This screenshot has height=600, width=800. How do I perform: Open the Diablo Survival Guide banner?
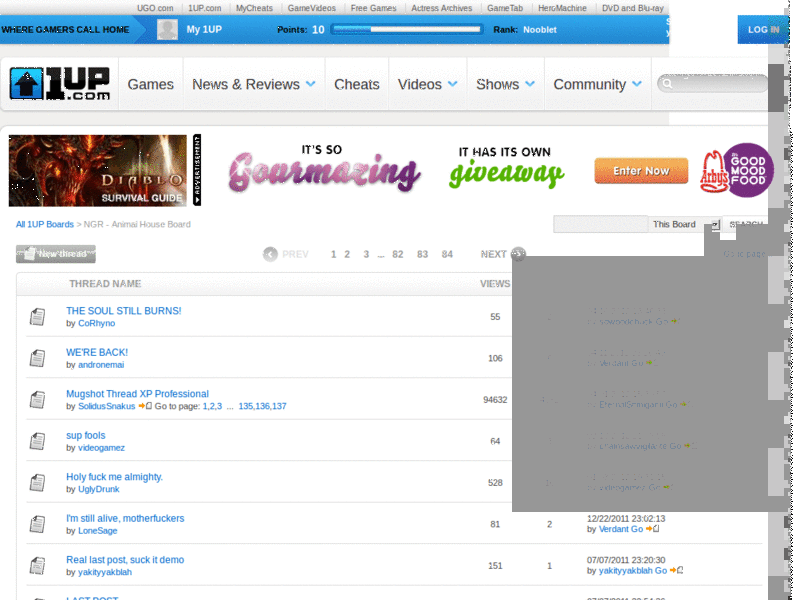(x=98, y=170)
